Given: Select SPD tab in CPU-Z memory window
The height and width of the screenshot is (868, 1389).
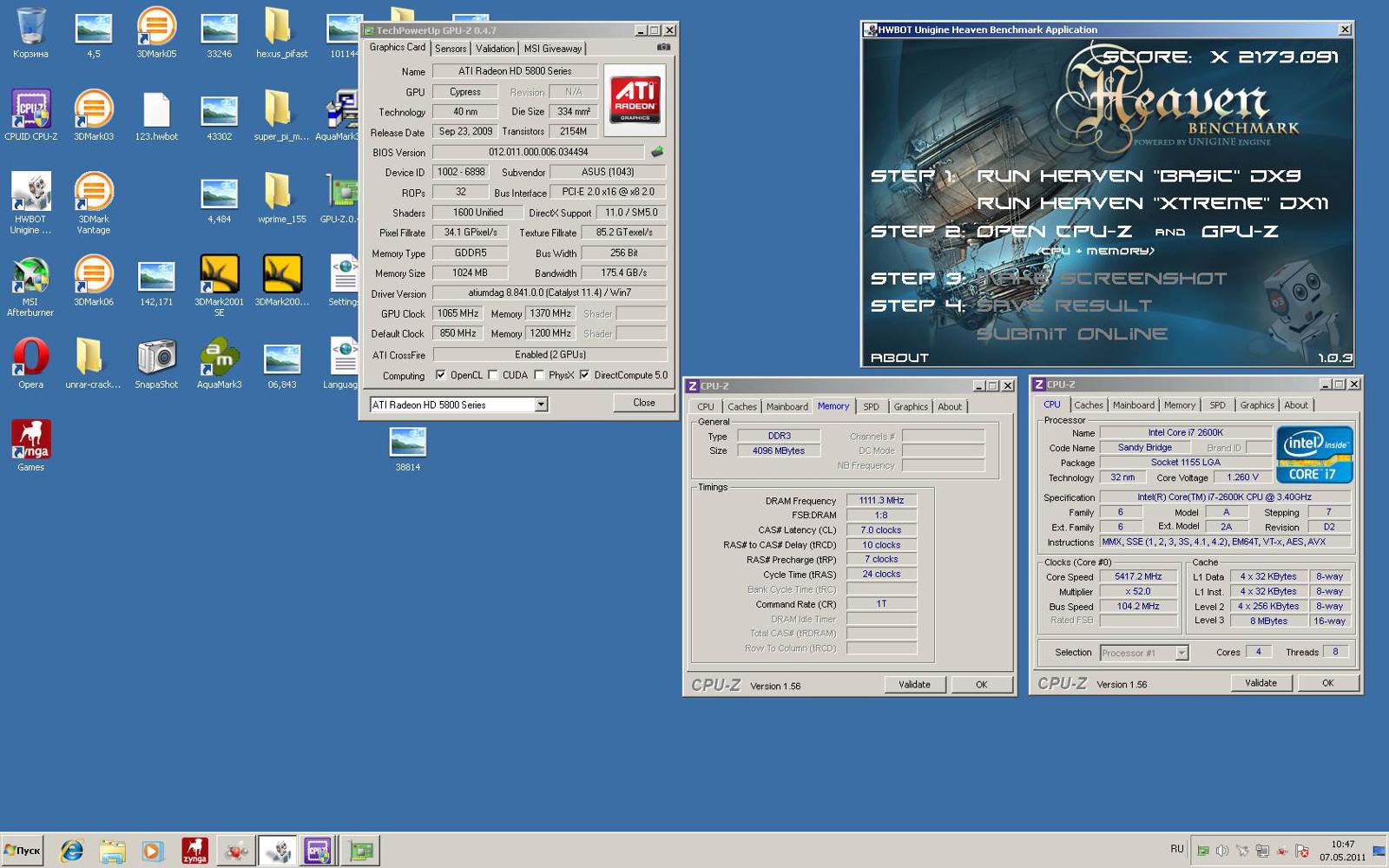Looking at the screenshot, I should point(871,406).
